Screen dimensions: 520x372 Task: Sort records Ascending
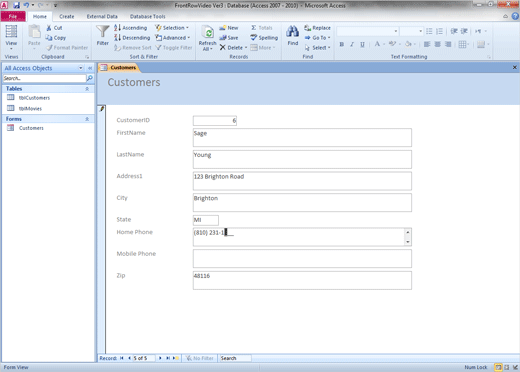pos(131,28)
